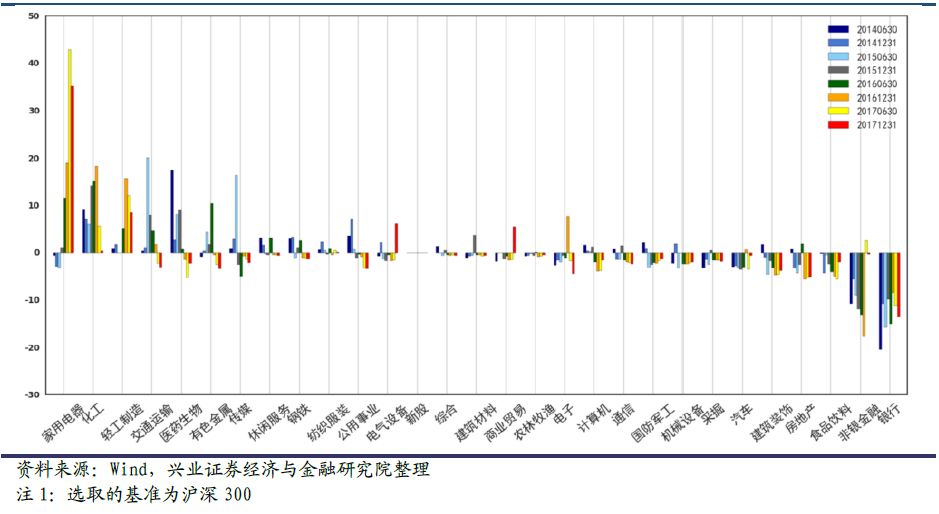Click the yellow 20170630 legend swatch
Screen dimensions: 939x514
(x=838, y=111)
